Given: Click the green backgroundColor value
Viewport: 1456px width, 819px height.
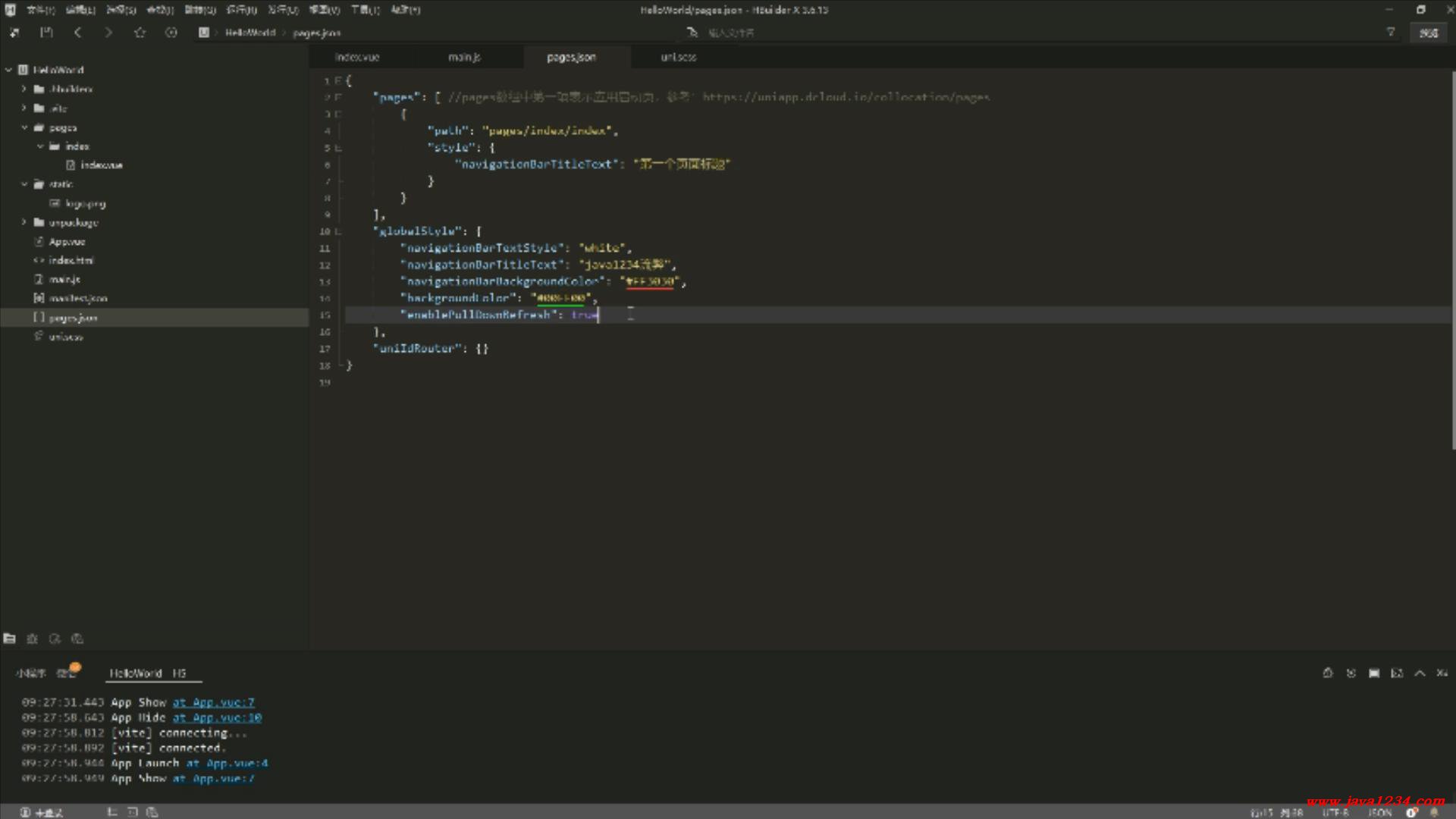Looking at the screenshot, I should point(560,298).
